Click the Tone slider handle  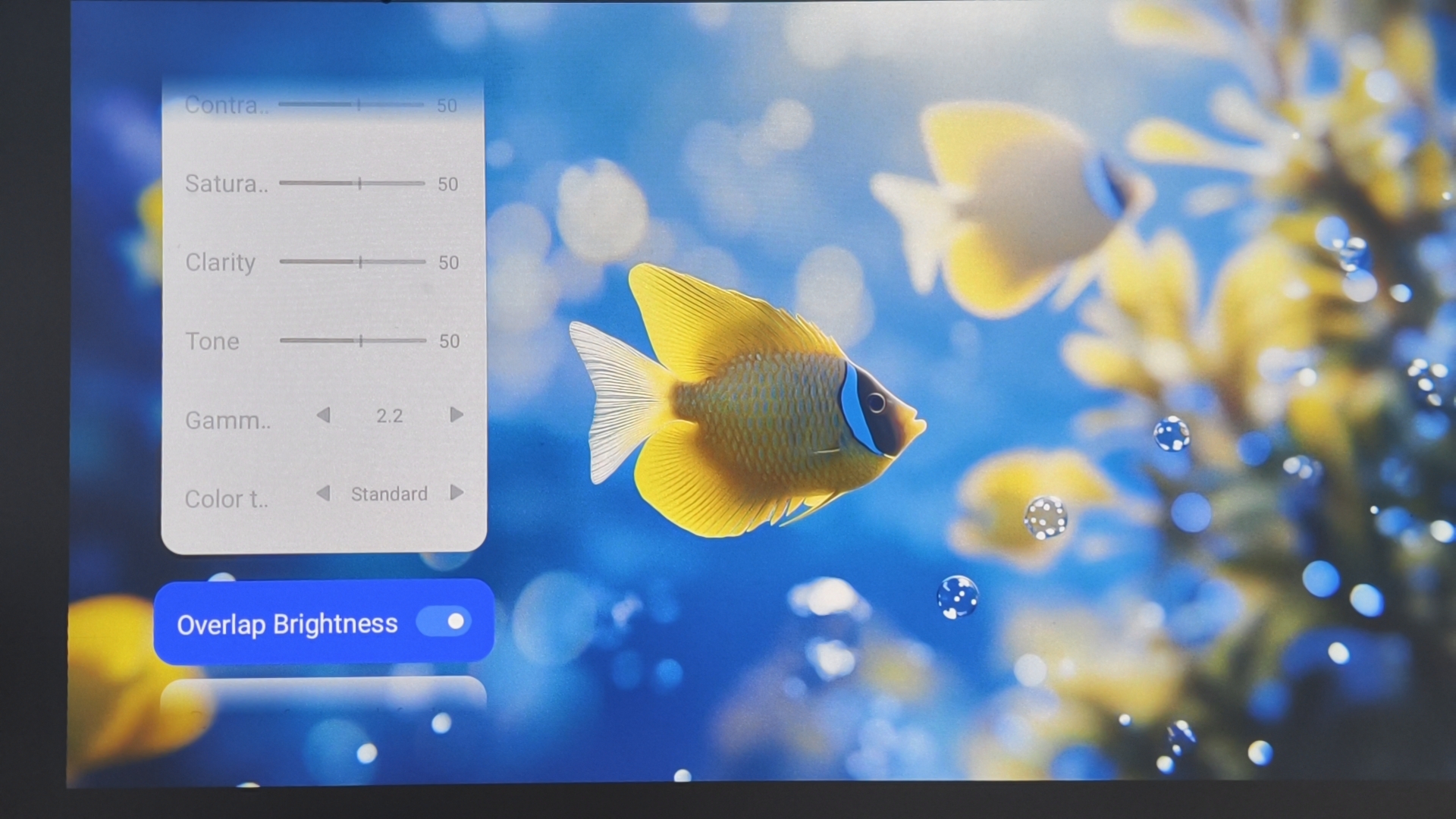361,340
